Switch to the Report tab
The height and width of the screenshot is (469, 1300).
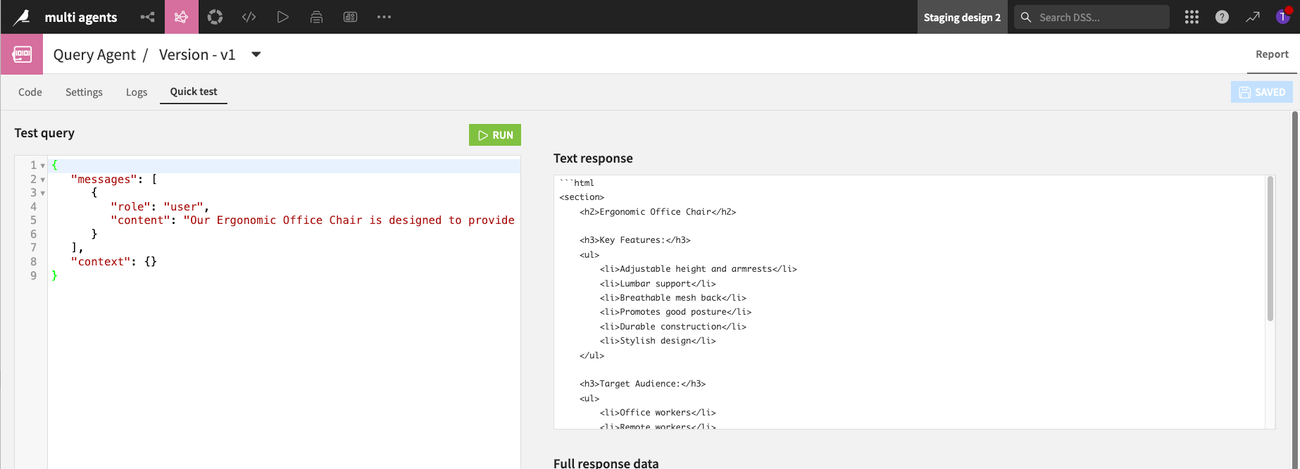point(1272,54)
